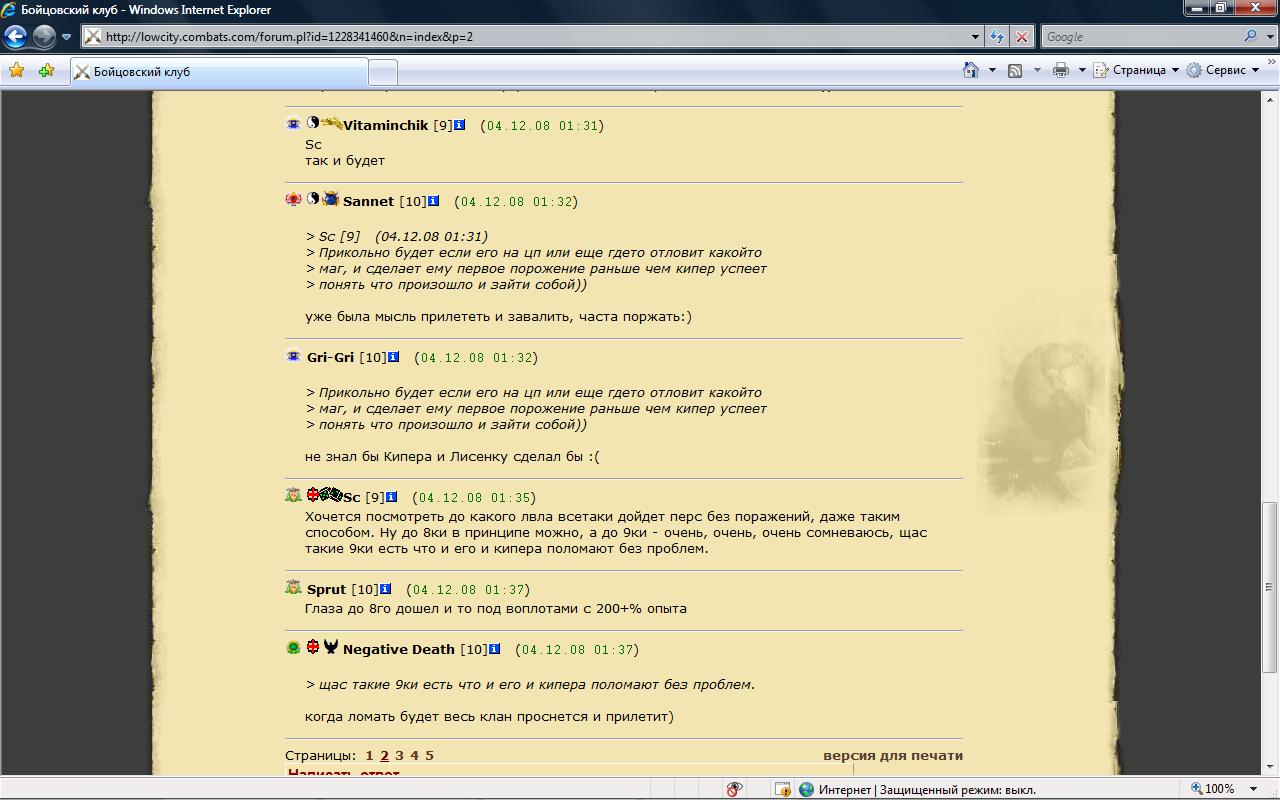Open Negative Death's user info icon
The image size is (1280, 800).
pyautogui.click(x=495, y=649)
